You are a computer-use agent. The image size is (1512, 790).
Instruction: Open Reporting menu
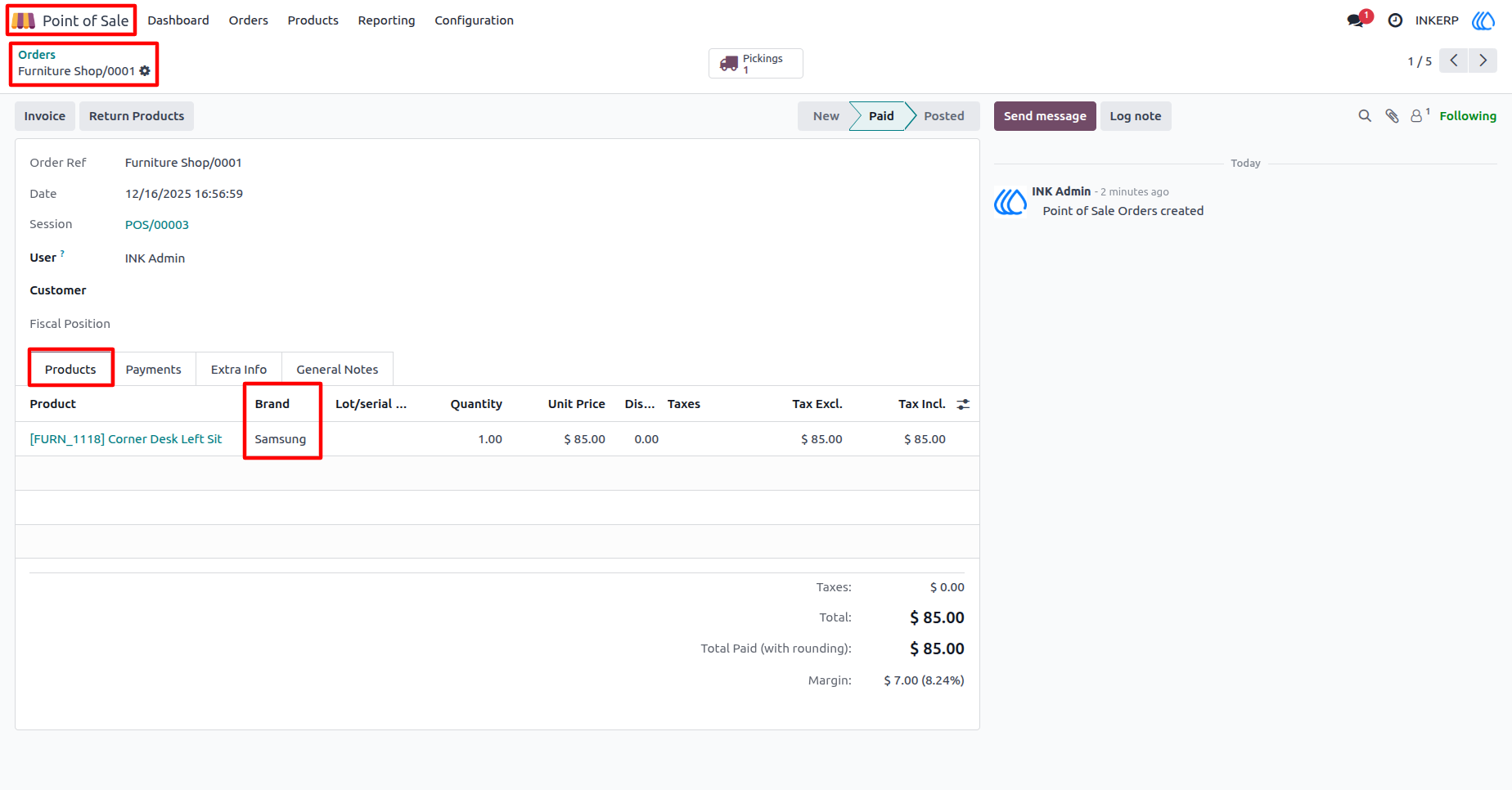point(386,20)
